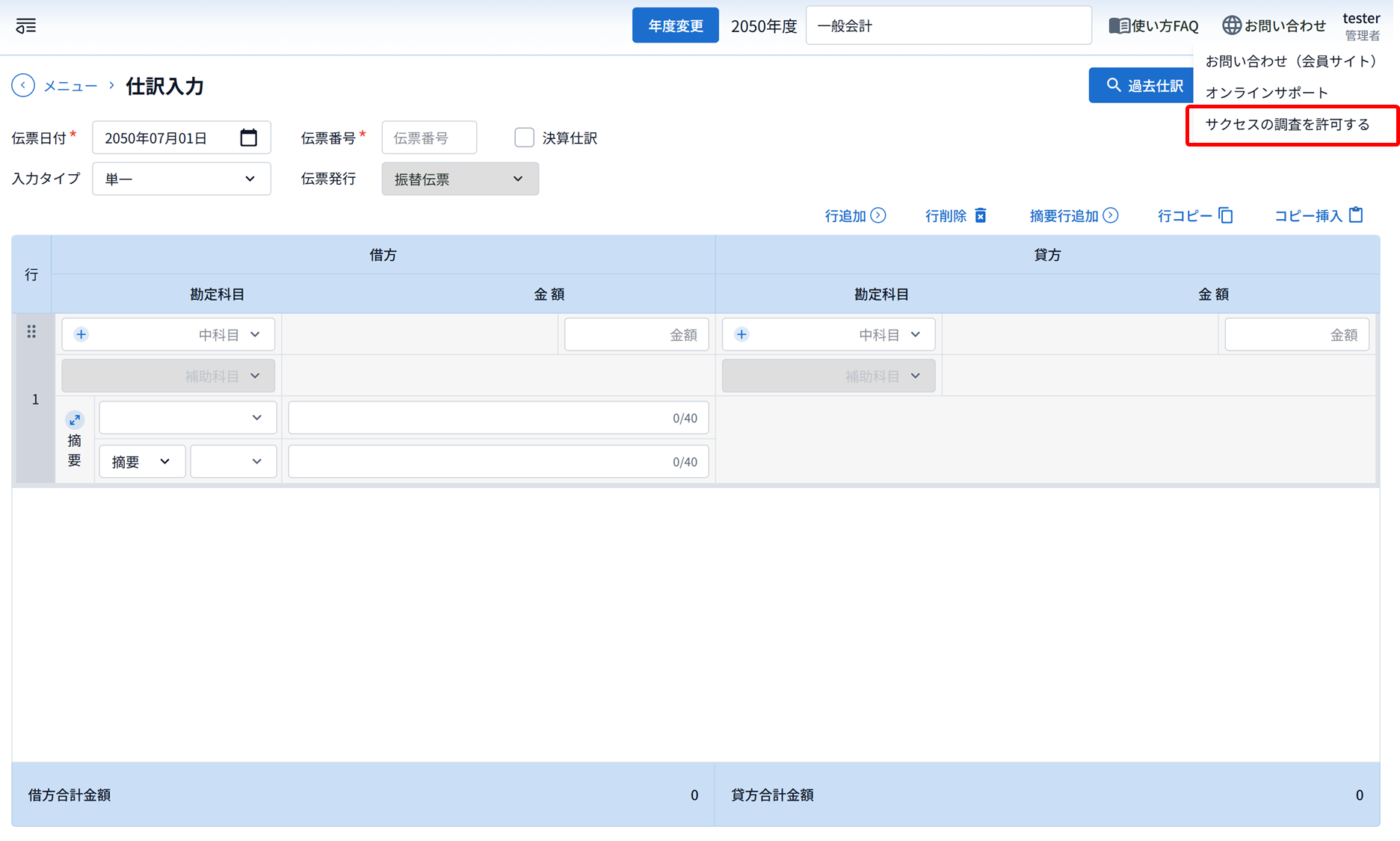The image size is (1400, 841).
Task: Open the calendar picker icon
Action: pyautogui.click(x=248, y=138)
